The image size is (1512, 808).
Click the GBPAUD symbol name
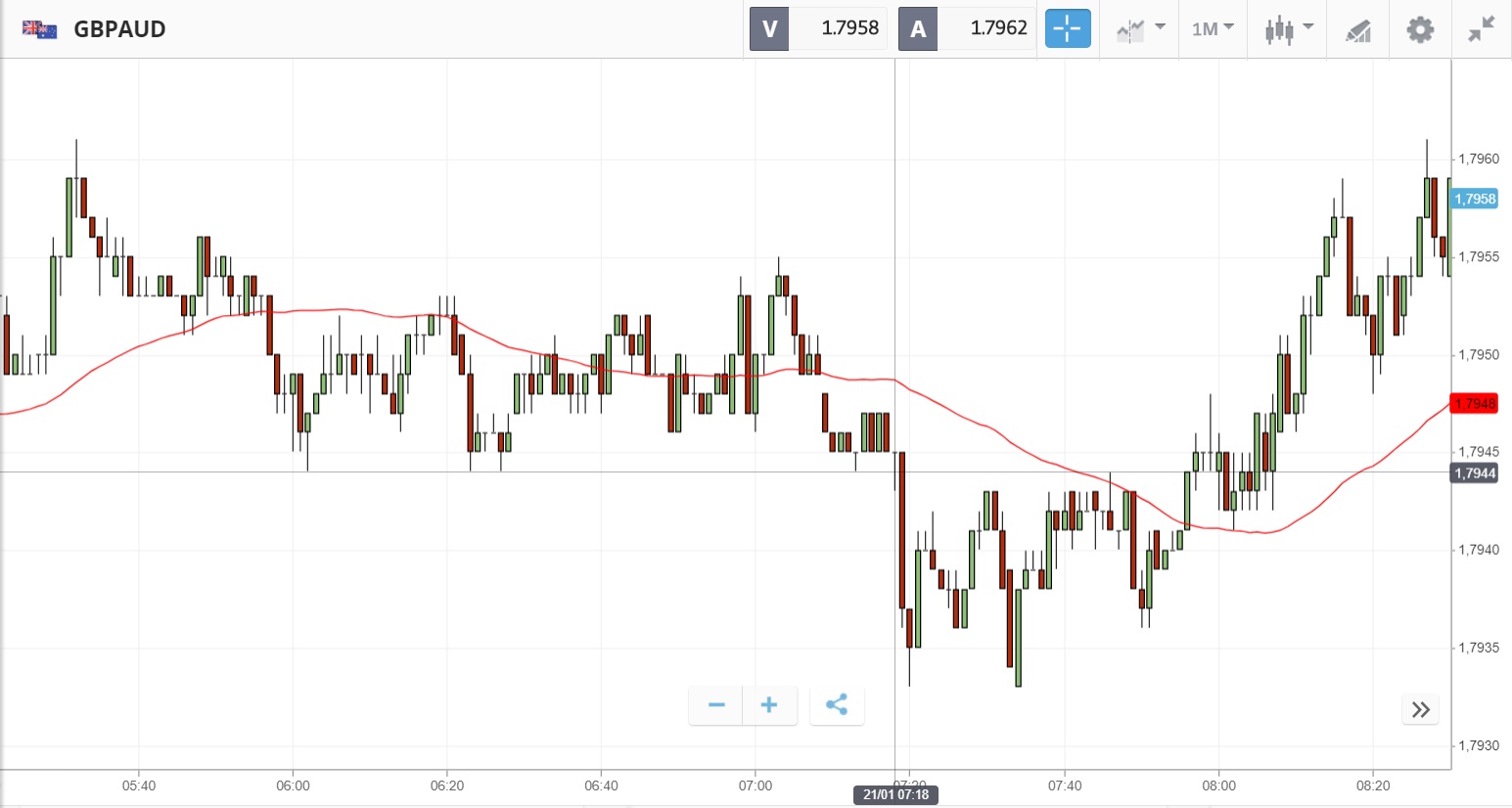click(120, 29)
